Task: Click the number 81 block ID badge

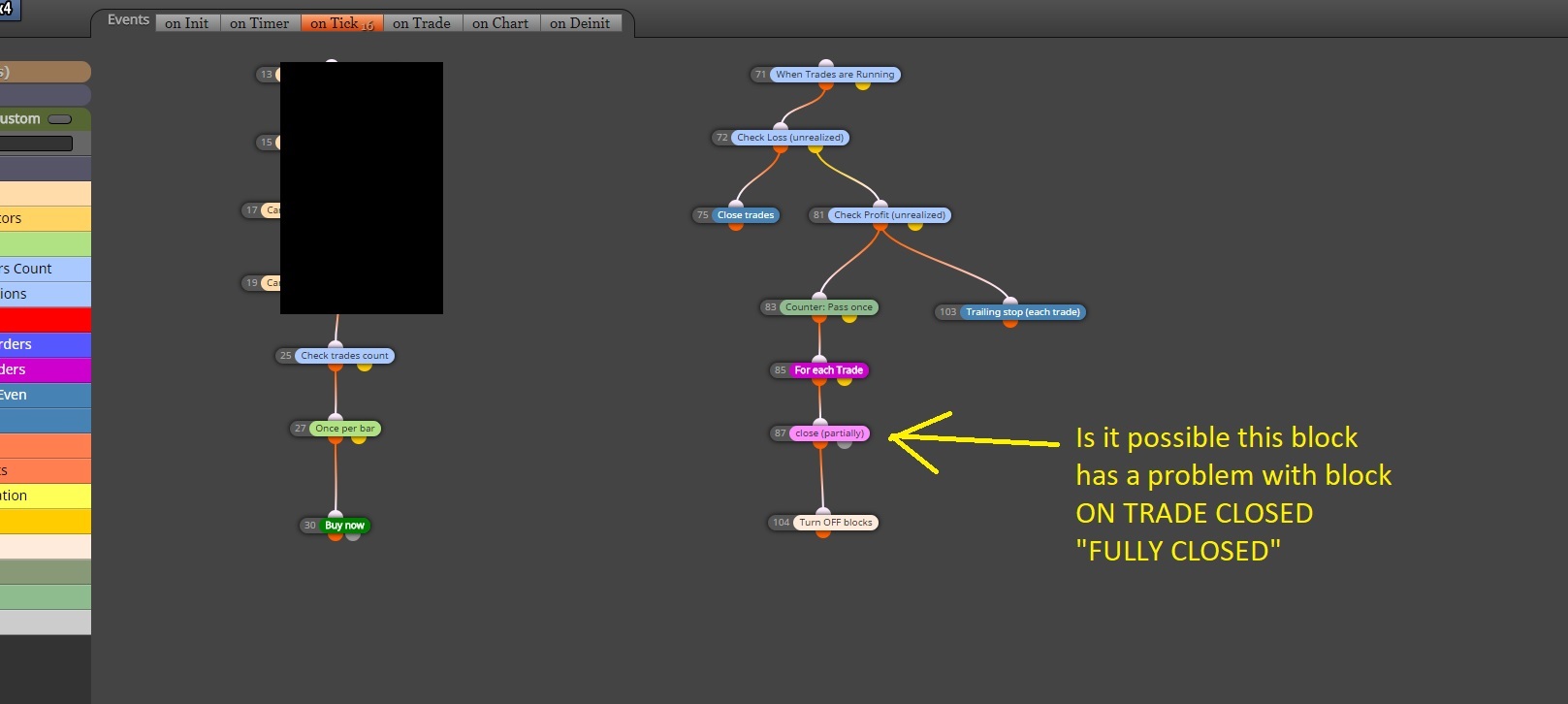Action: click(x=818, y=215)
